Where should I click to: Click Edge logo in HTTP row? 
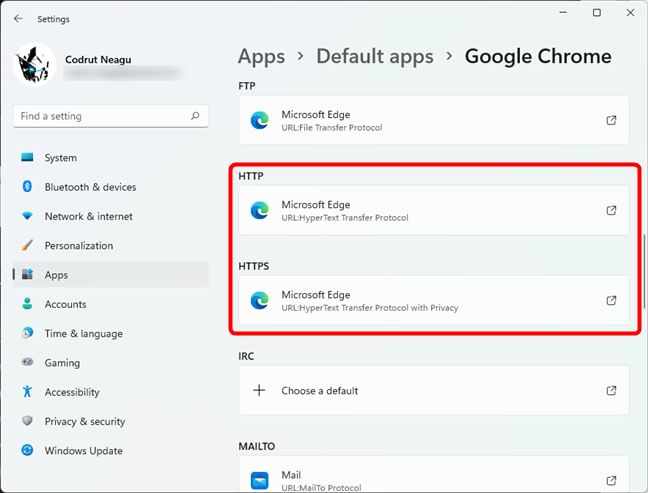click(x=260, y=210)
